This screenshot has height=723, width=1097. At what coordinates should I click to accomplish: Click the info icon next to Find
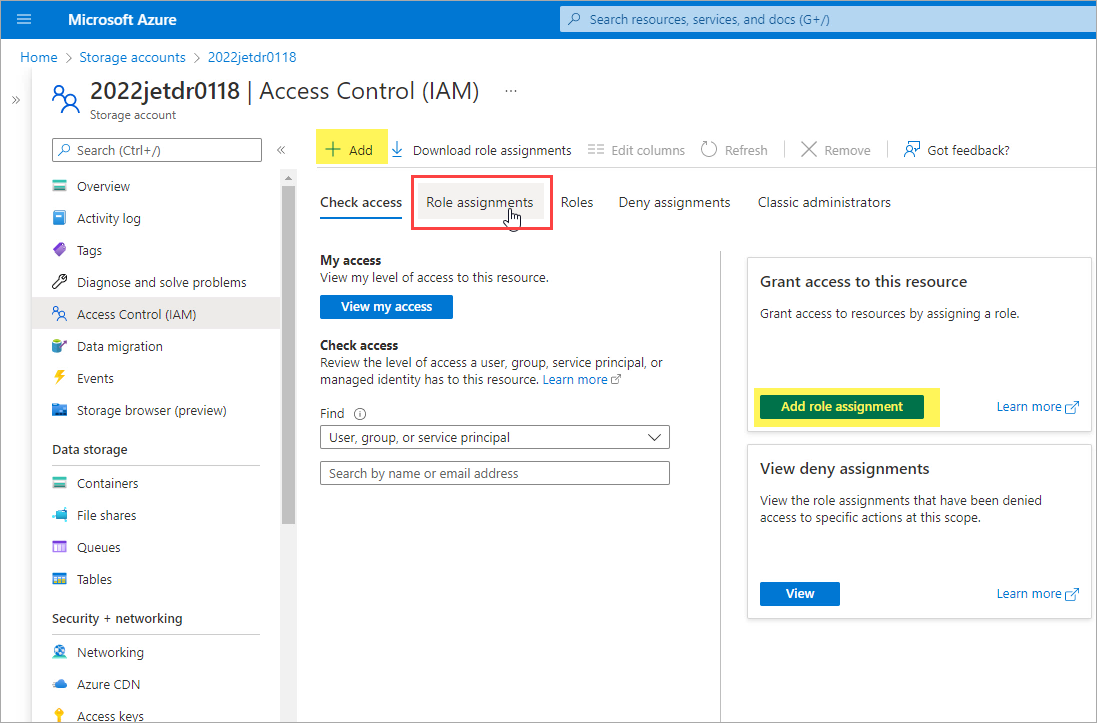pos(360,414)
